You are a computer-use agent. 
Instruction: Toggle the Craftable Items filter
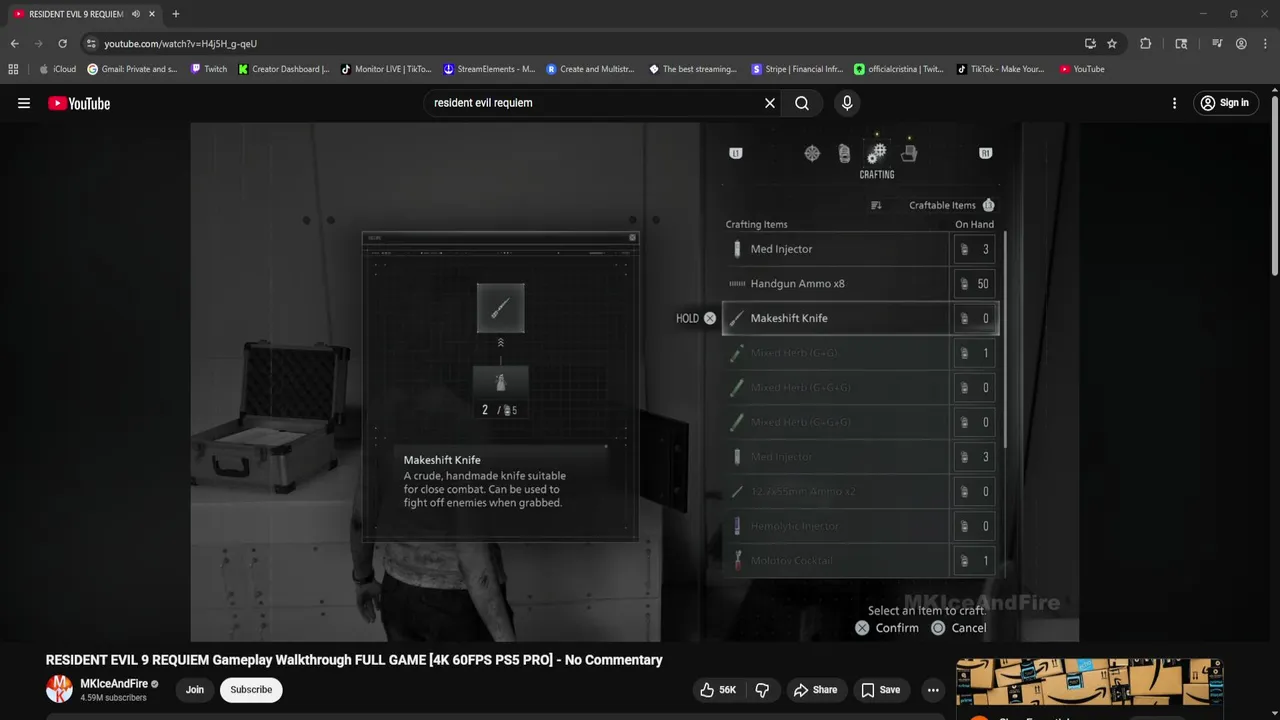point(952,206)
